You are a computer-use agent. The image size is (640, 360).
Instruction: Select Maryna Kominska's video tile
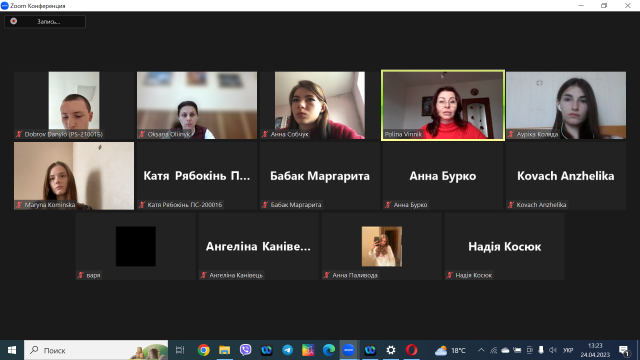point(74,176)
